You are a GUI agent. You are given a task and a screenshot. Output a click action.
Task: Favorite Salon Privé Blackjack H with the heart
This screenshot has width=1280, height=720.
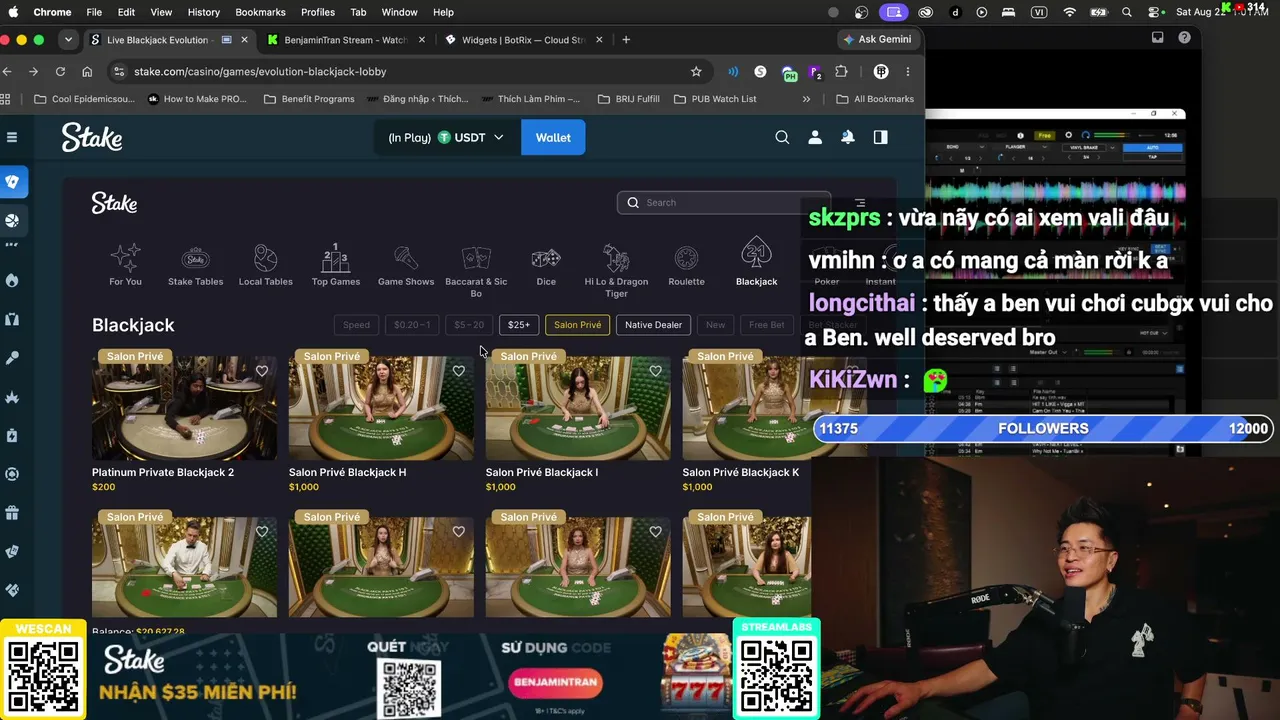pos(458,371)
